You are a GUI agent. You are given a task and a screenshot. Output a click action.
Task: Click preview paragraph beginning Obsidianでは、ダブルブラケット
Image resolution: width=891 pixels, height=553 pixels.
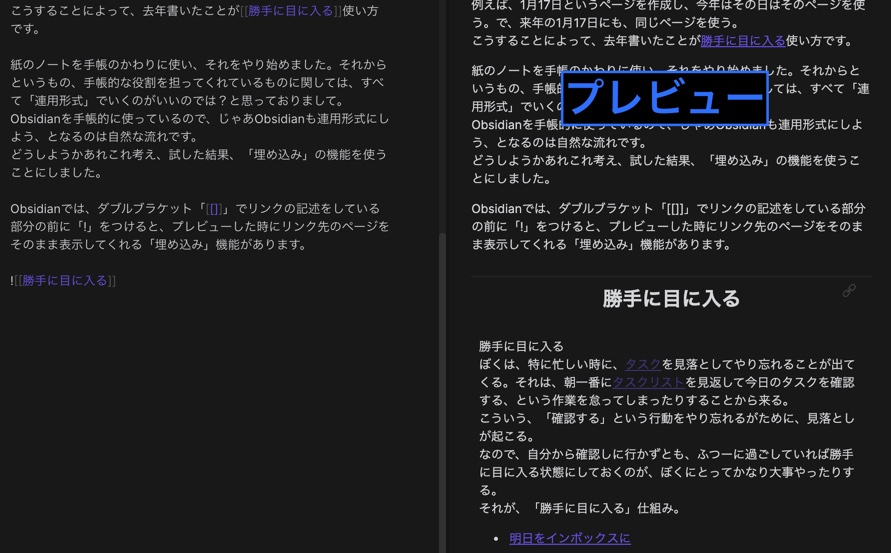(668, 227)
